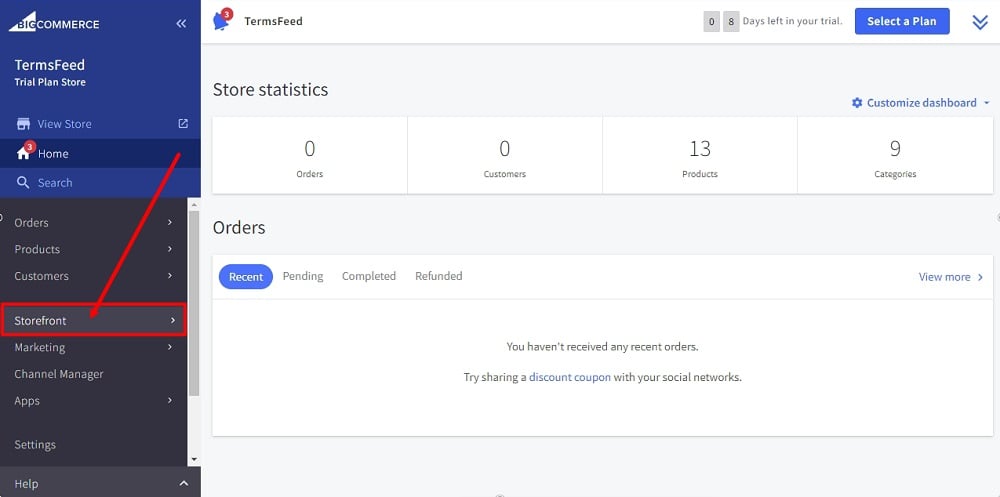Click the Trial Plan Store label

pyautogui.click(x=50, y=82)
